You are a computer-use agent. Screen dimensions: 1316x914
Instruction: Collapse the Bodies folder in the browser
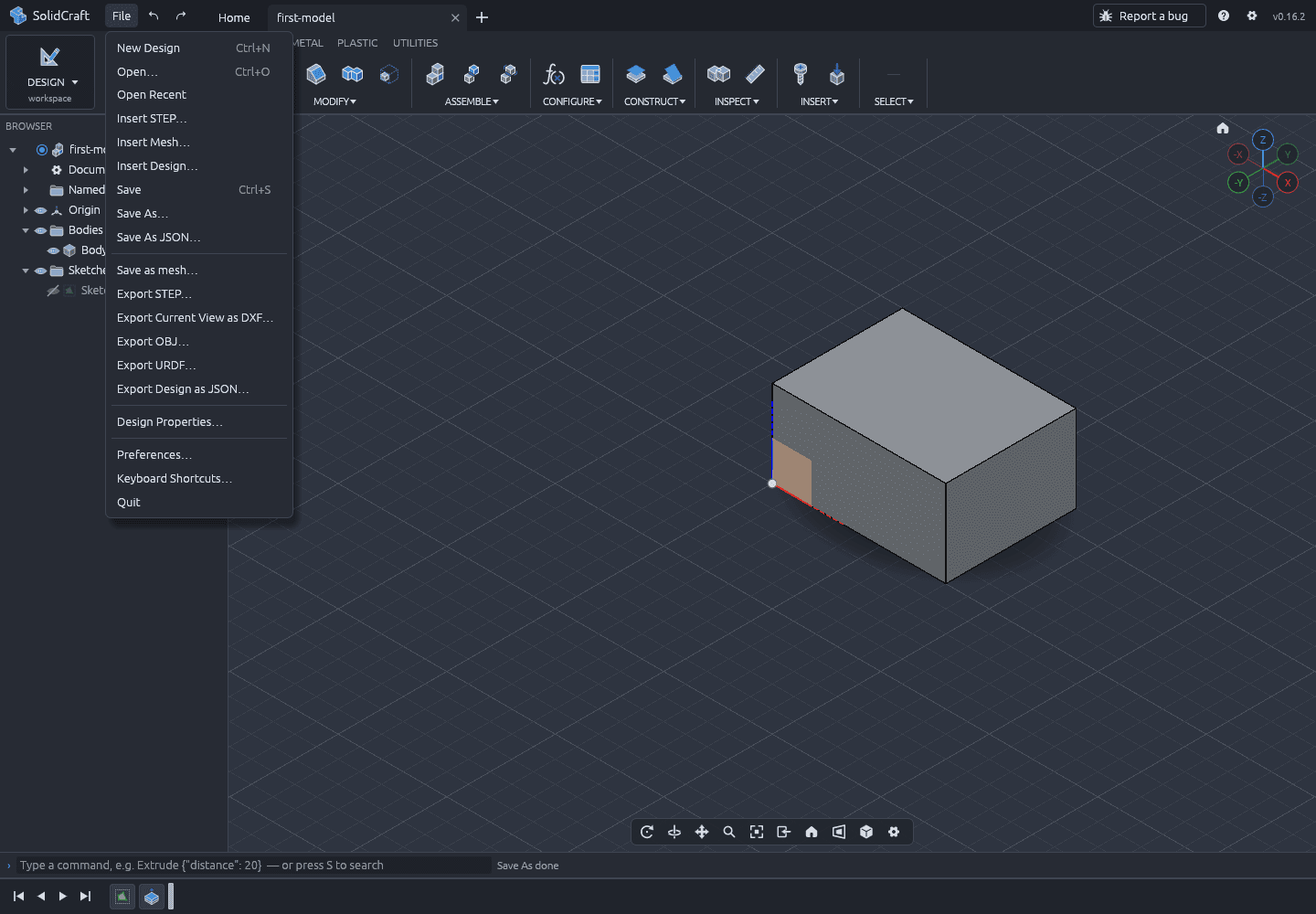coord(26,230)
